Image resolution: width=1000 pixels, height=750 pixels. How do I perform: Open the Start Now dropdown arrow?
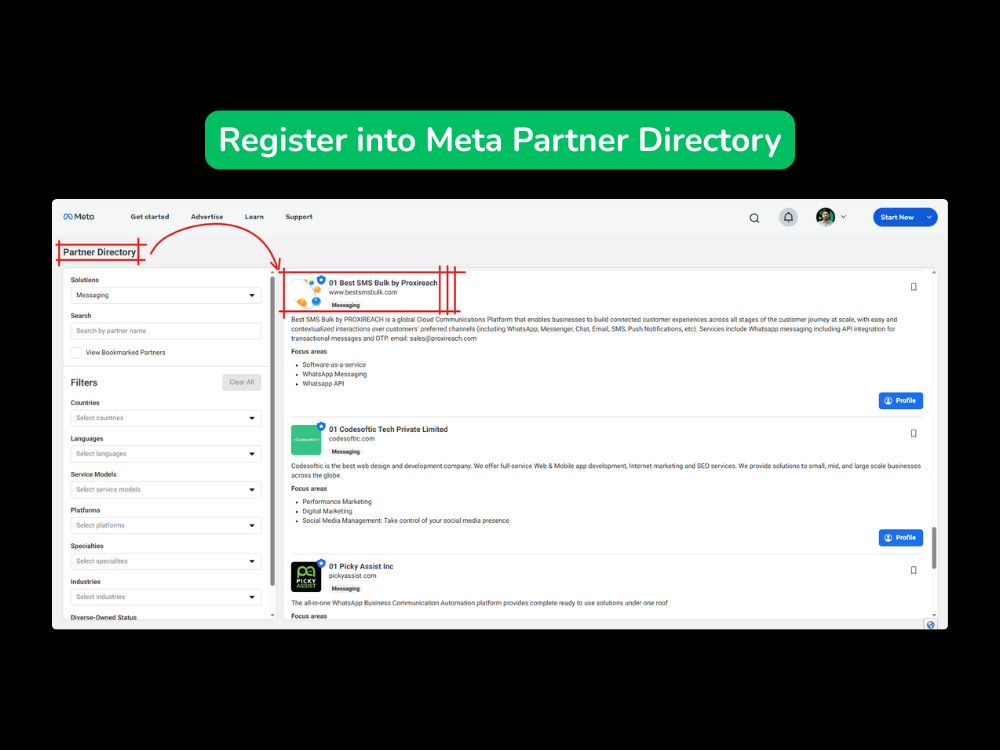click(930, 217)
